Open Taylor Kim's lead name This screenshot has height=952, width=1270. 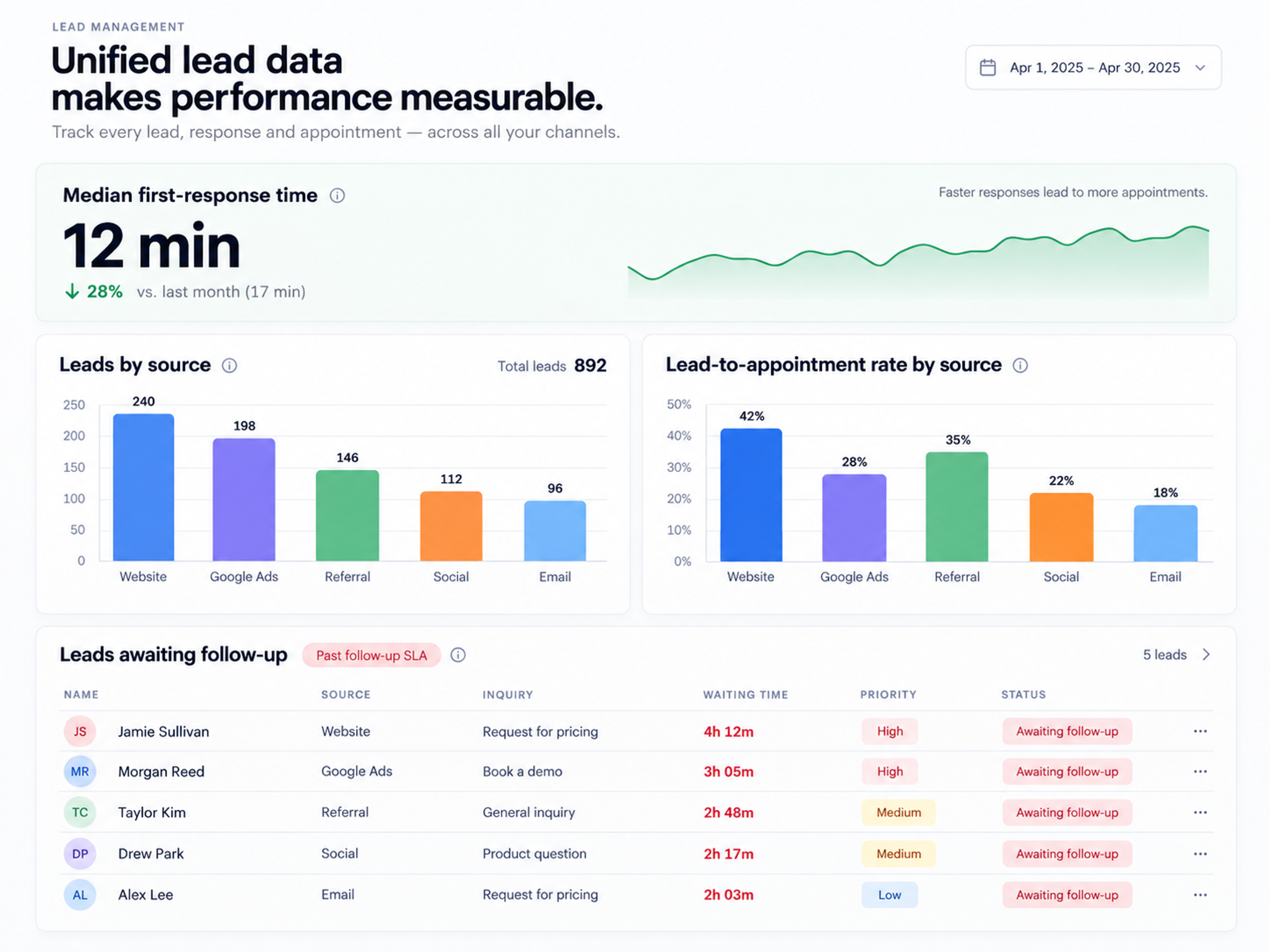(152, 813)
